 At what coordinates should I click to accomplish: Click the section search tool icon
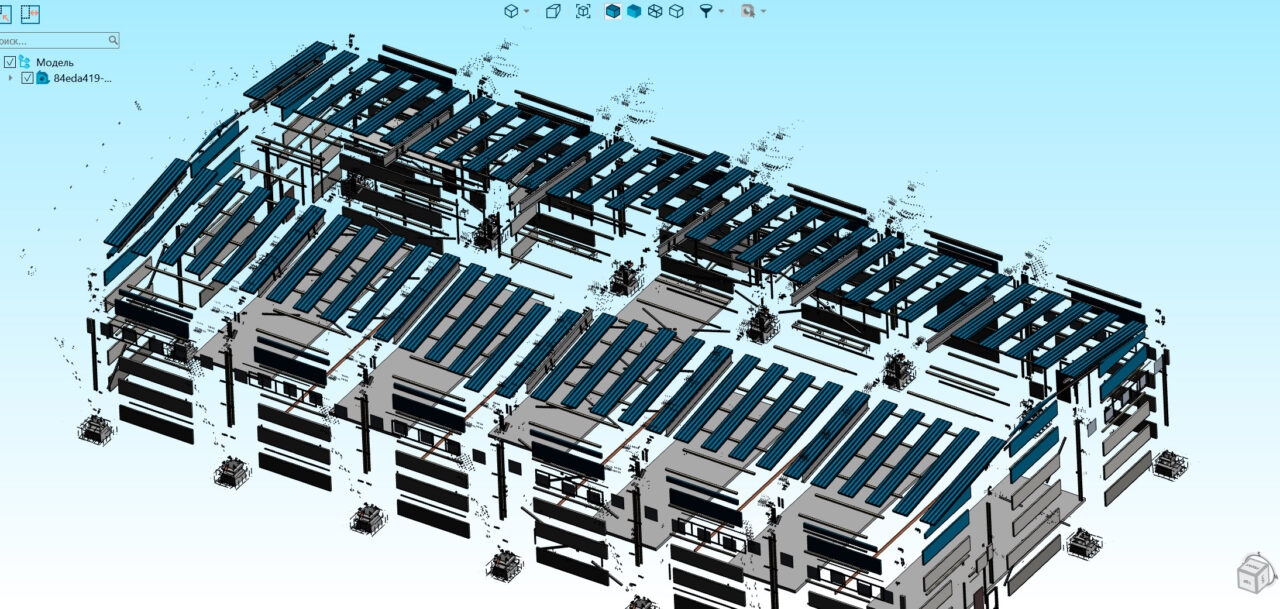point(747,11)
